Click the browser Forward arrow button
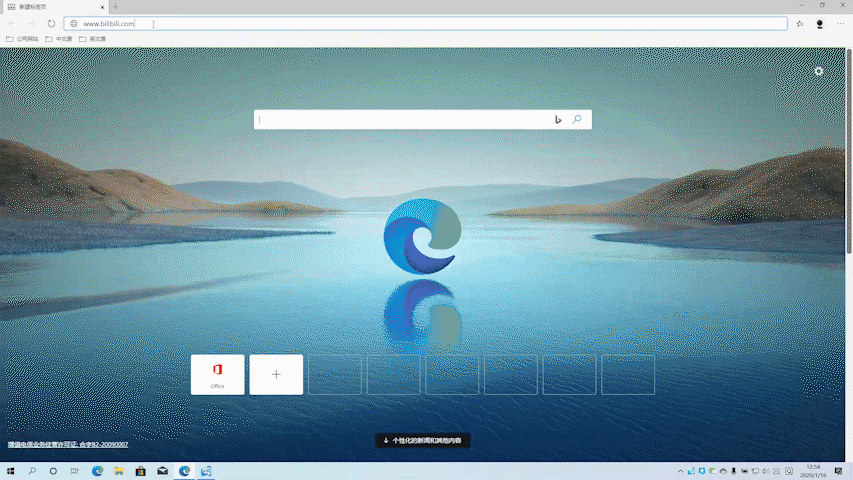The height and width of the screenshot is (480, 853). click(x=32, y=23)
